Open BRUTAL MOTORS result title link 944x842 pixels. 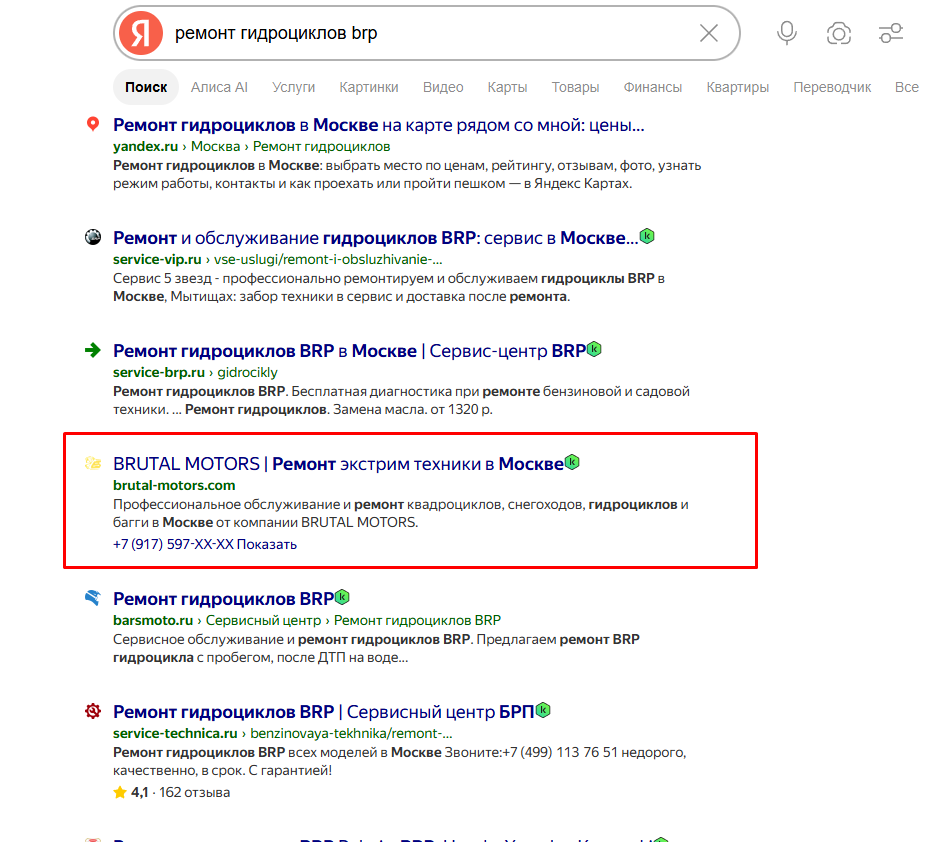[x=338, y=464]
